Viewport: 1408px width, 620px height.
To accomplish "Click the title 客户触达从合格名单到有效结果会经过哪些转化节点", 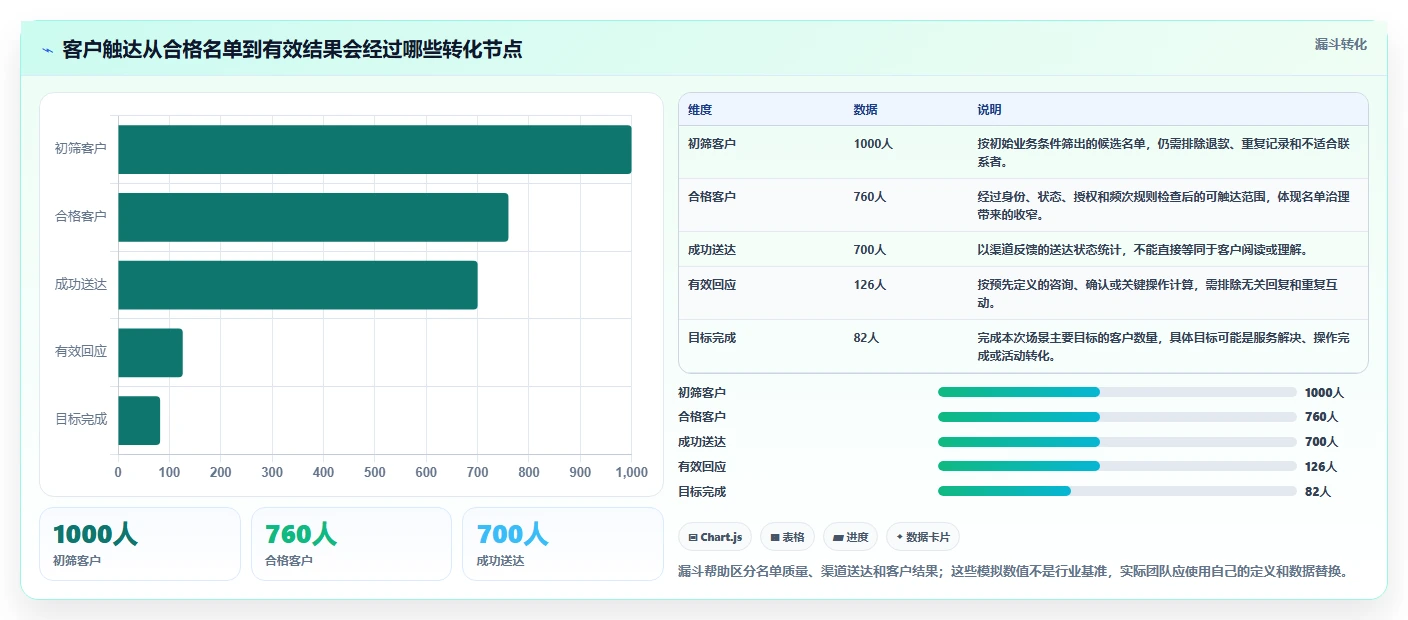I will tap(292, 50).
